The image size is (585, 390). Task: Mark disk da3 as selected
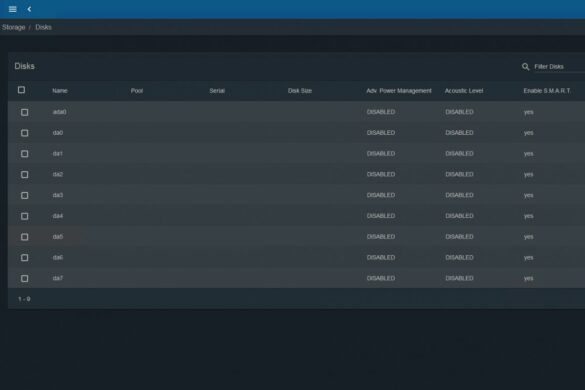pyautogui.click(x=25, y=195)
